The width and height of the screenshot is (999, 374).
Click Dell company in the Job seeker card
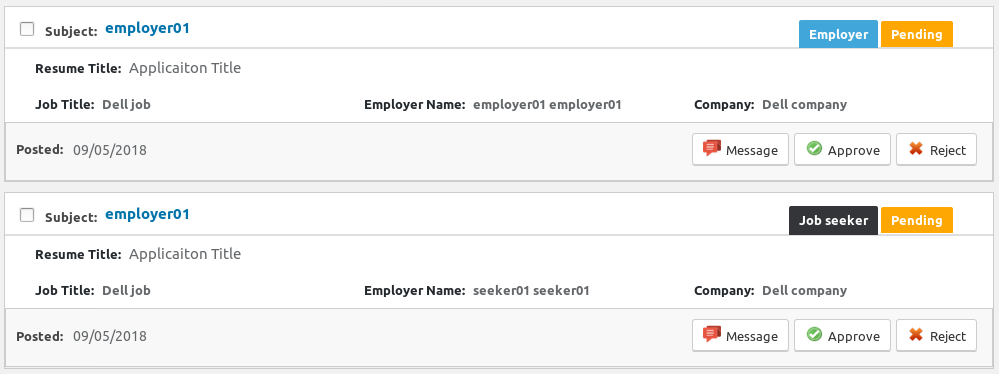(805, 291)
